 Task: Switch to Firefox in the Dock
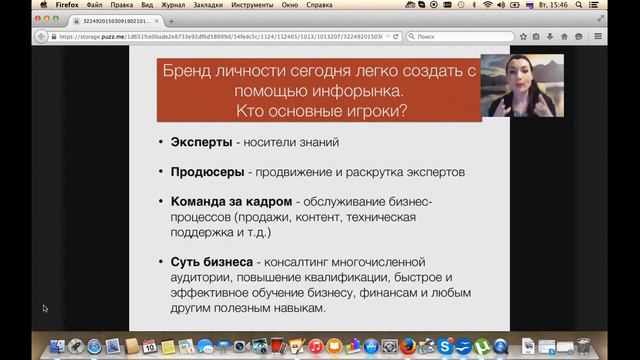click(x=408, y=347)
